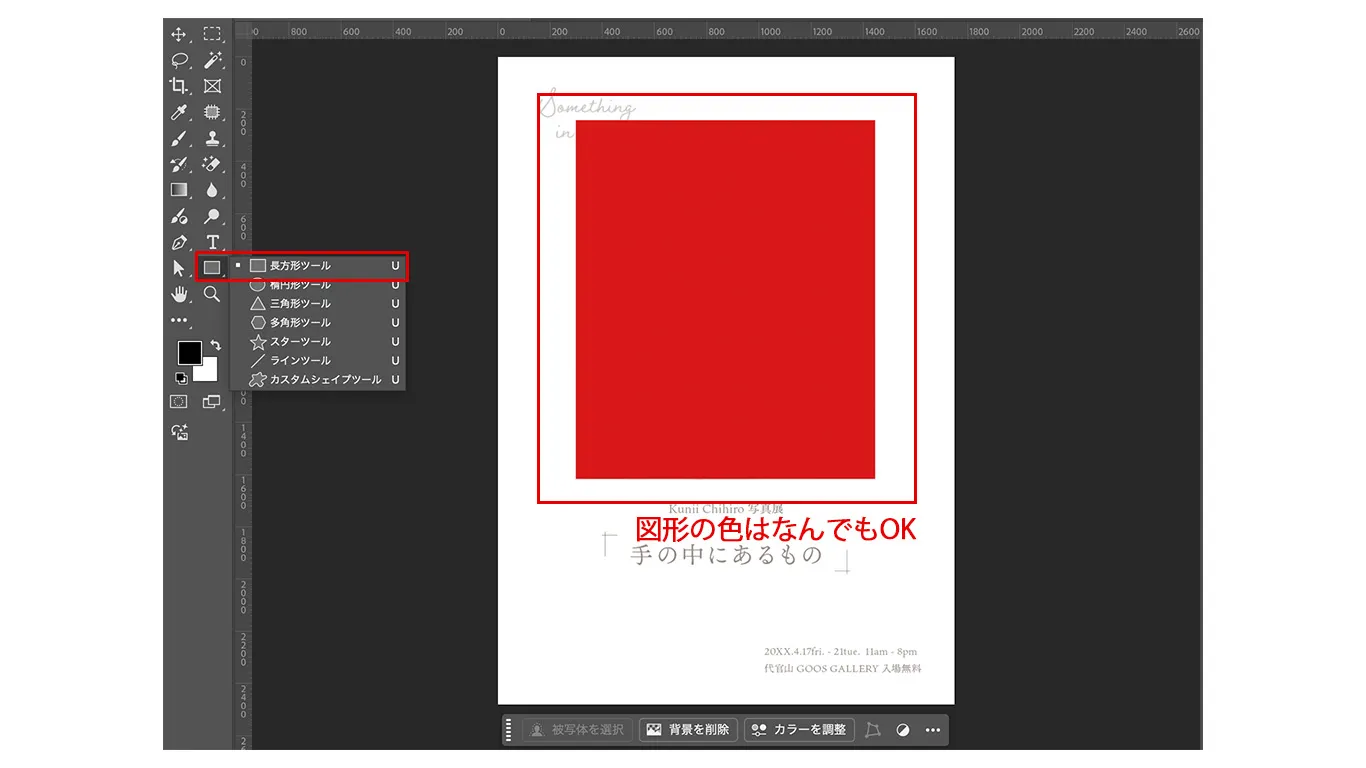Click the カラーを調整 button

[799, 730]
